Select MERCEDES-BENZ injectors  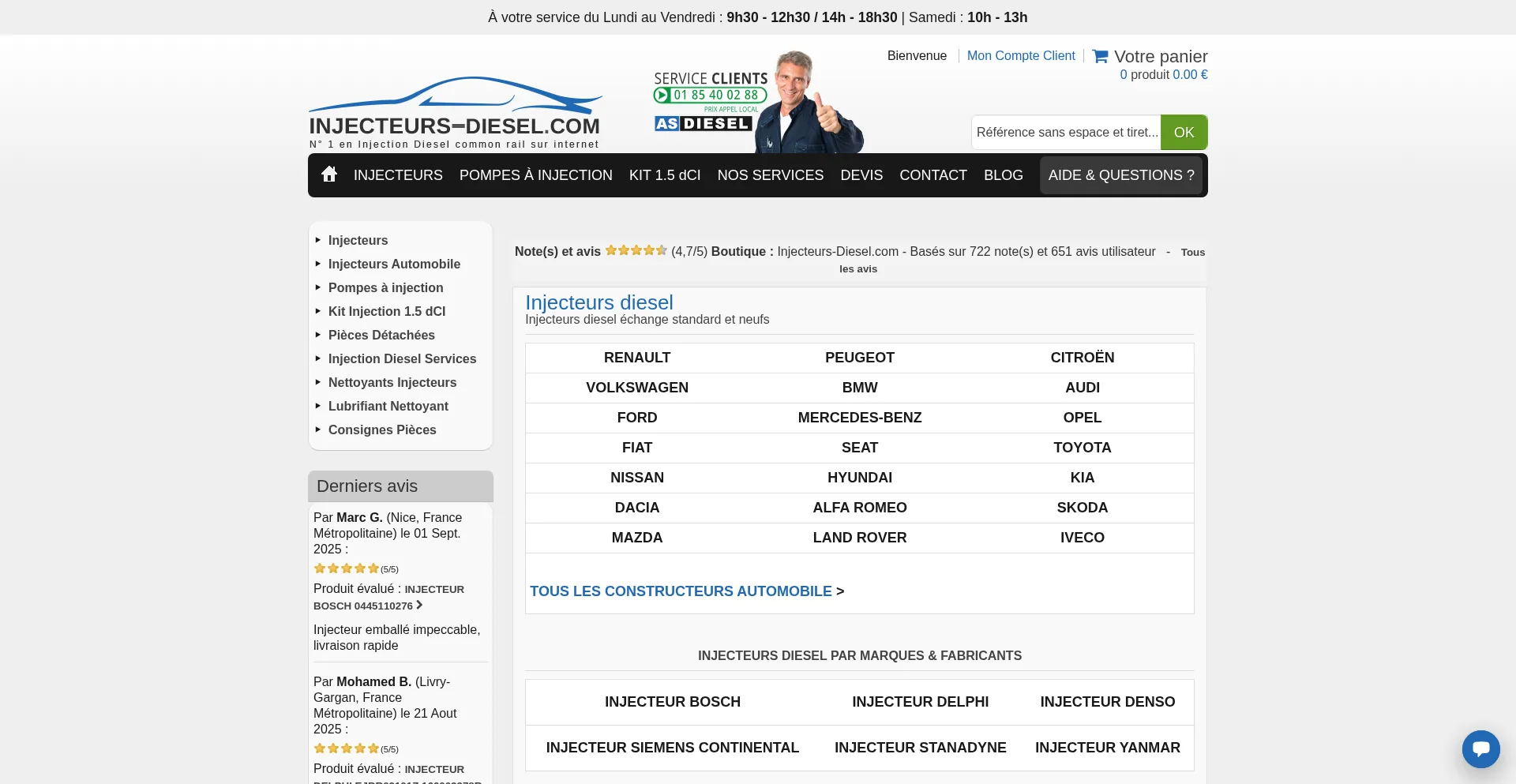[860, 418]
